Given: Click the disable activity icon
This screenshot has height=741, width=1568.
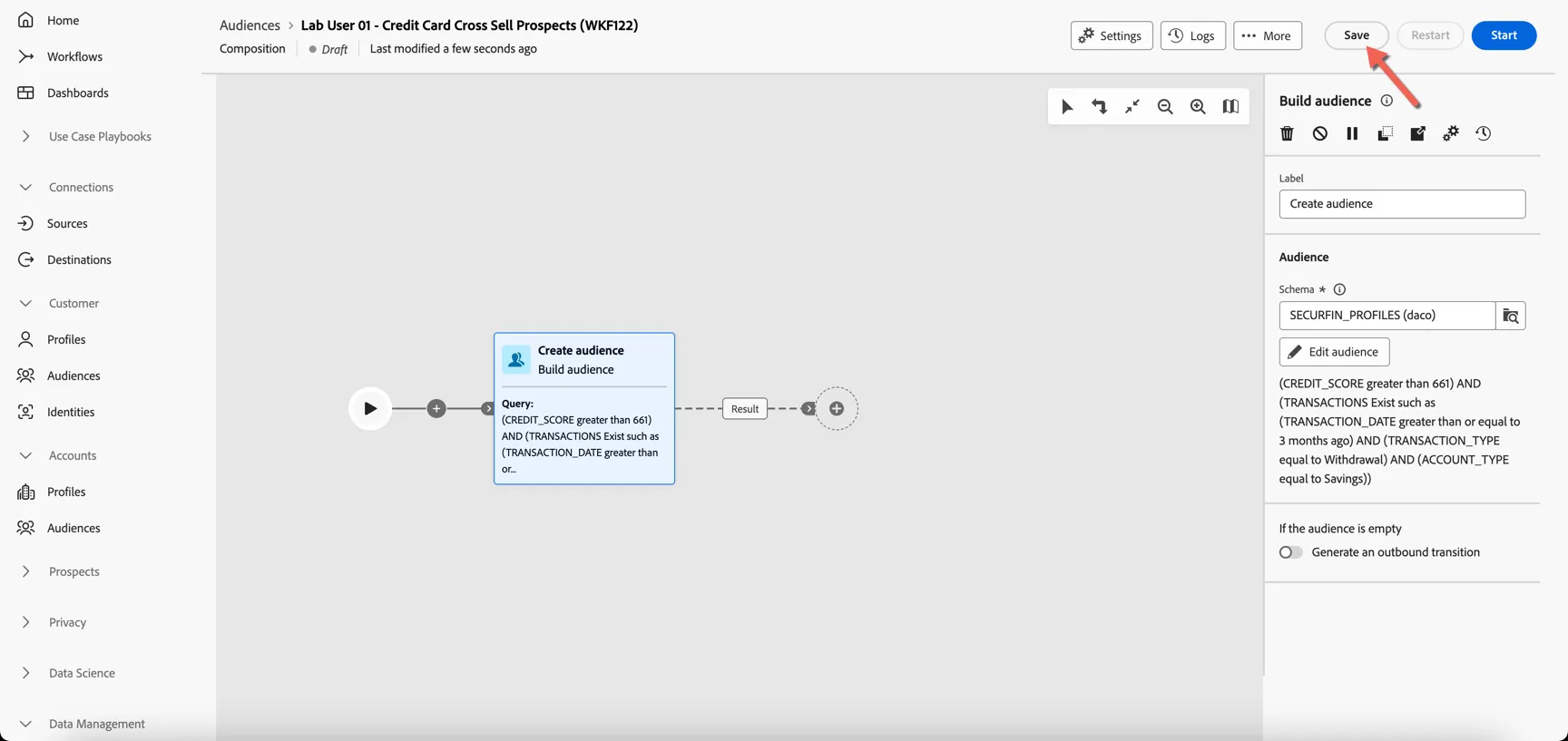Looking at the screenshot, I should [1319, 133].
